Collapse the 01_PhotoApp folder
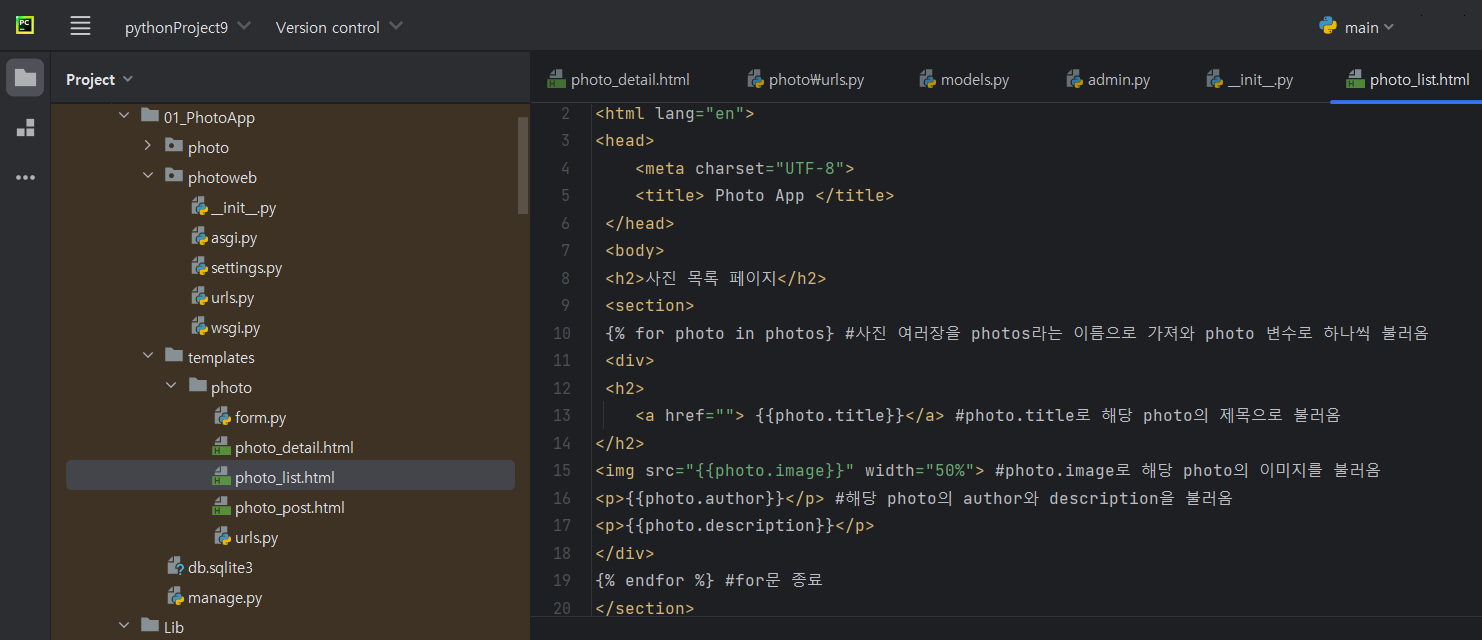 point(124,117)
